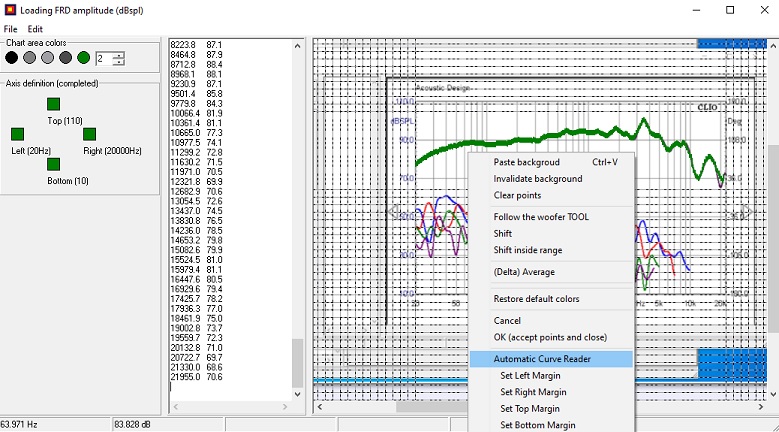Click the green Right (20000Hz) axis marker
This screenshot has height=432, width=779.
click(89, 134)
